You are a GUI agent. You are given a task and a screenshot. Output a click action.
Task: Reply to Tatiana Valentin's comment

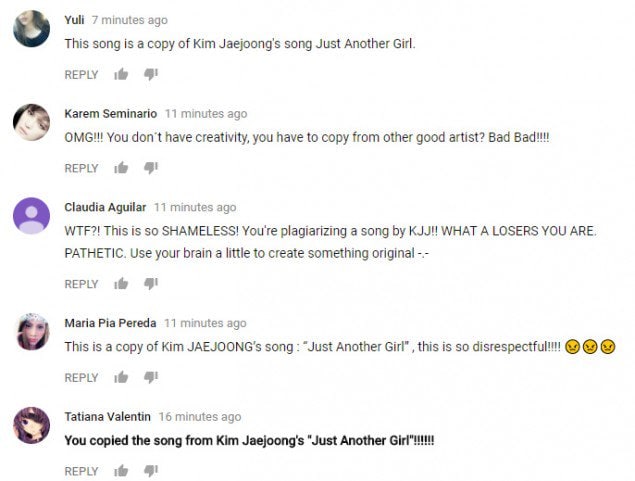point(81,472)
